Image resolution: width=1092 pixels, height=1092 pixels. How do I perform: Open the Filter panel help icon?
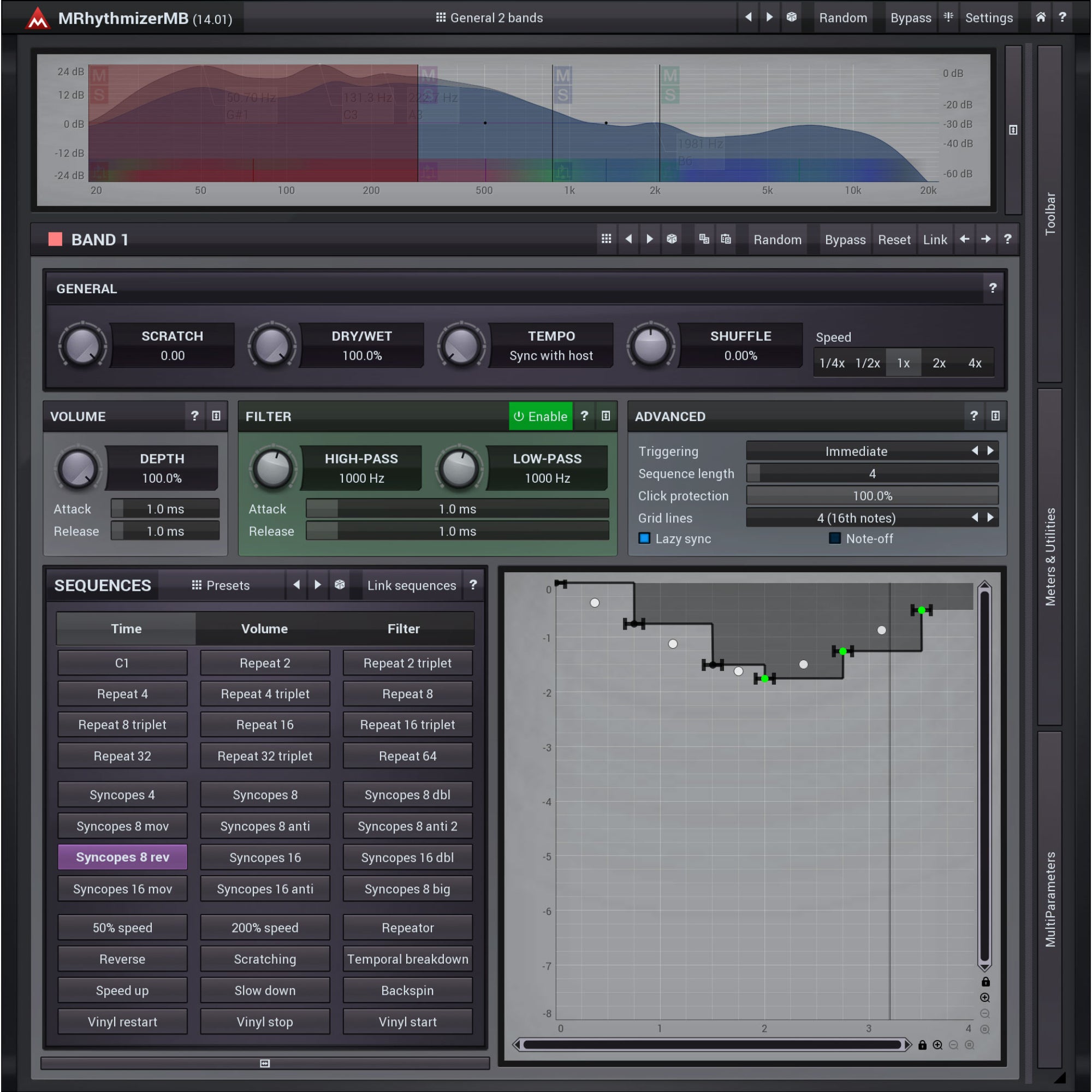point(584,416)
